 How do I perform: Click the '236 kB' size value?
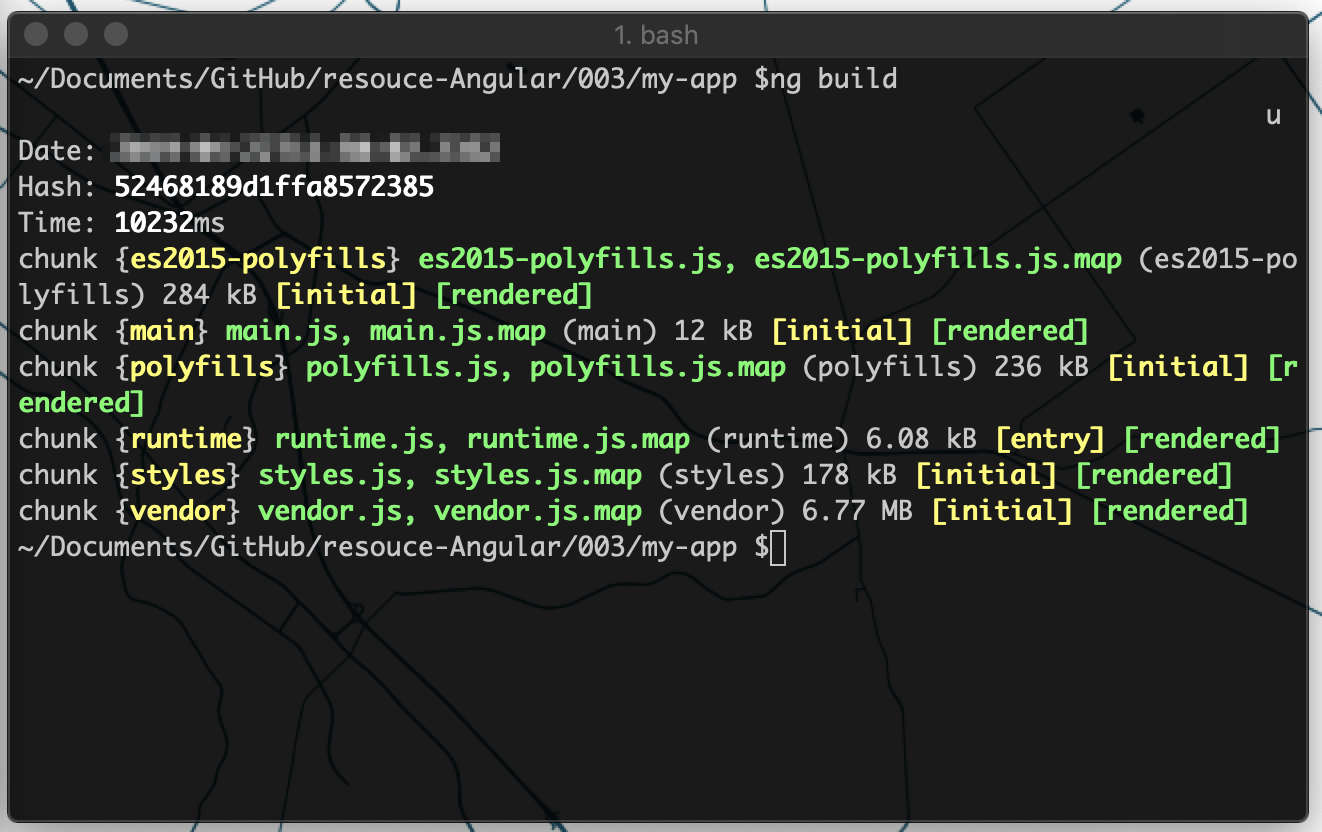(1041, 367)
